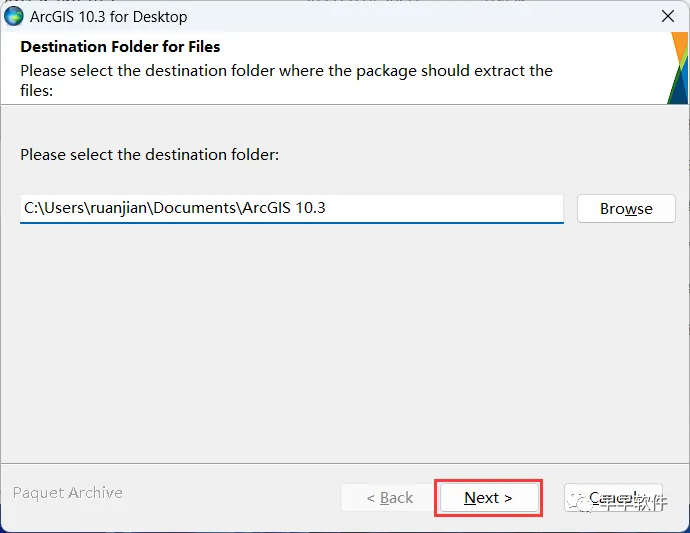Click the 'Destination Folder for Files' heading
Viewport: 690px width, 533px height.
click(x=120, y=47)
